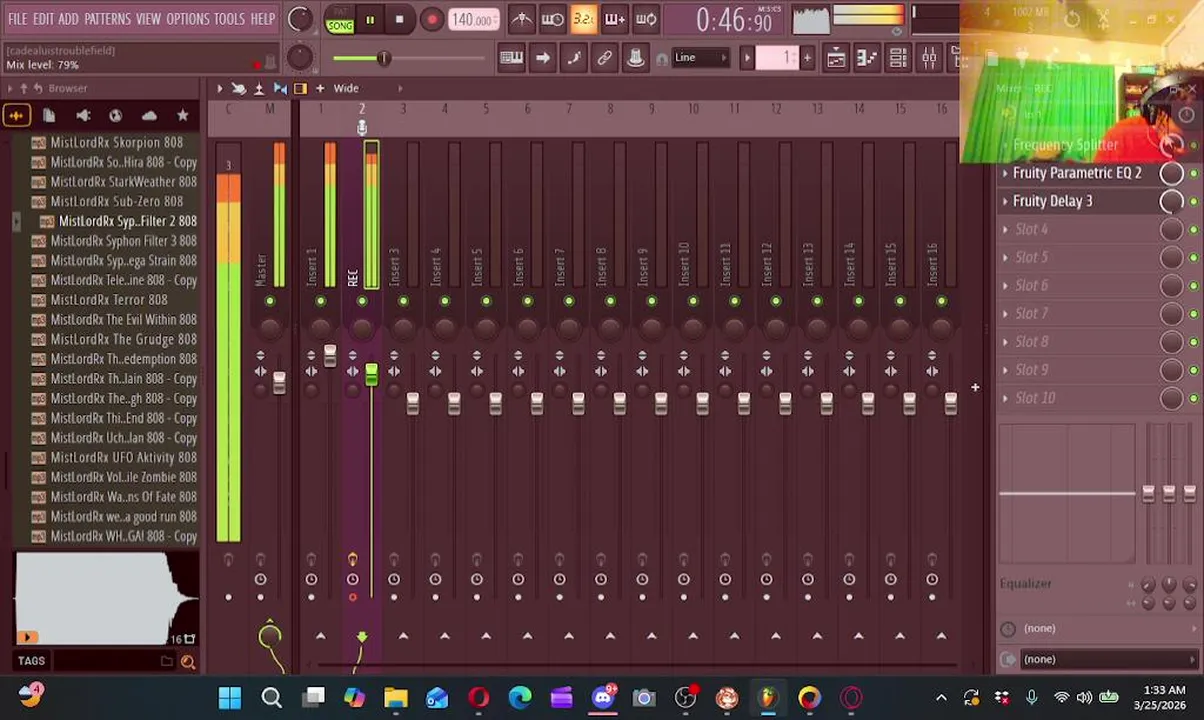Toggle Fruity Delay 3 enable light
The image size is (1204, 720).
pyautogui.click(x=1193, y=202)
